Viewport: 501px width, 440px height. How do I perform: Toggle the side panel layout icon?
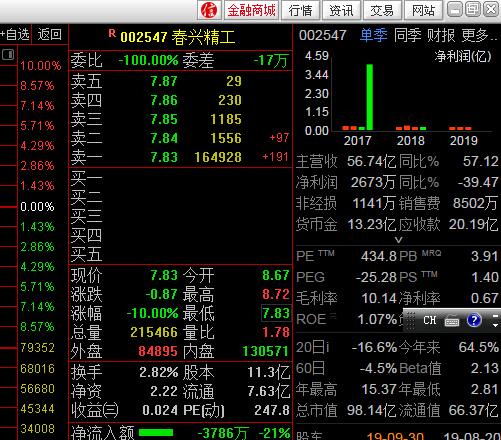8,54
